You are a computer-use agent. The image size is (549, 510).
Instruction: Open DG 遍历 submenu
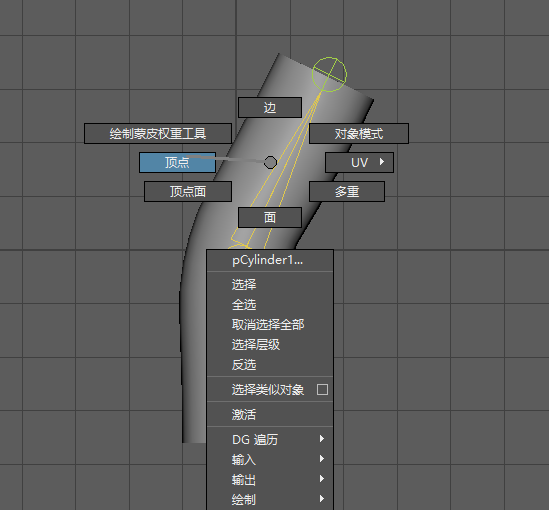coord(270,439)
